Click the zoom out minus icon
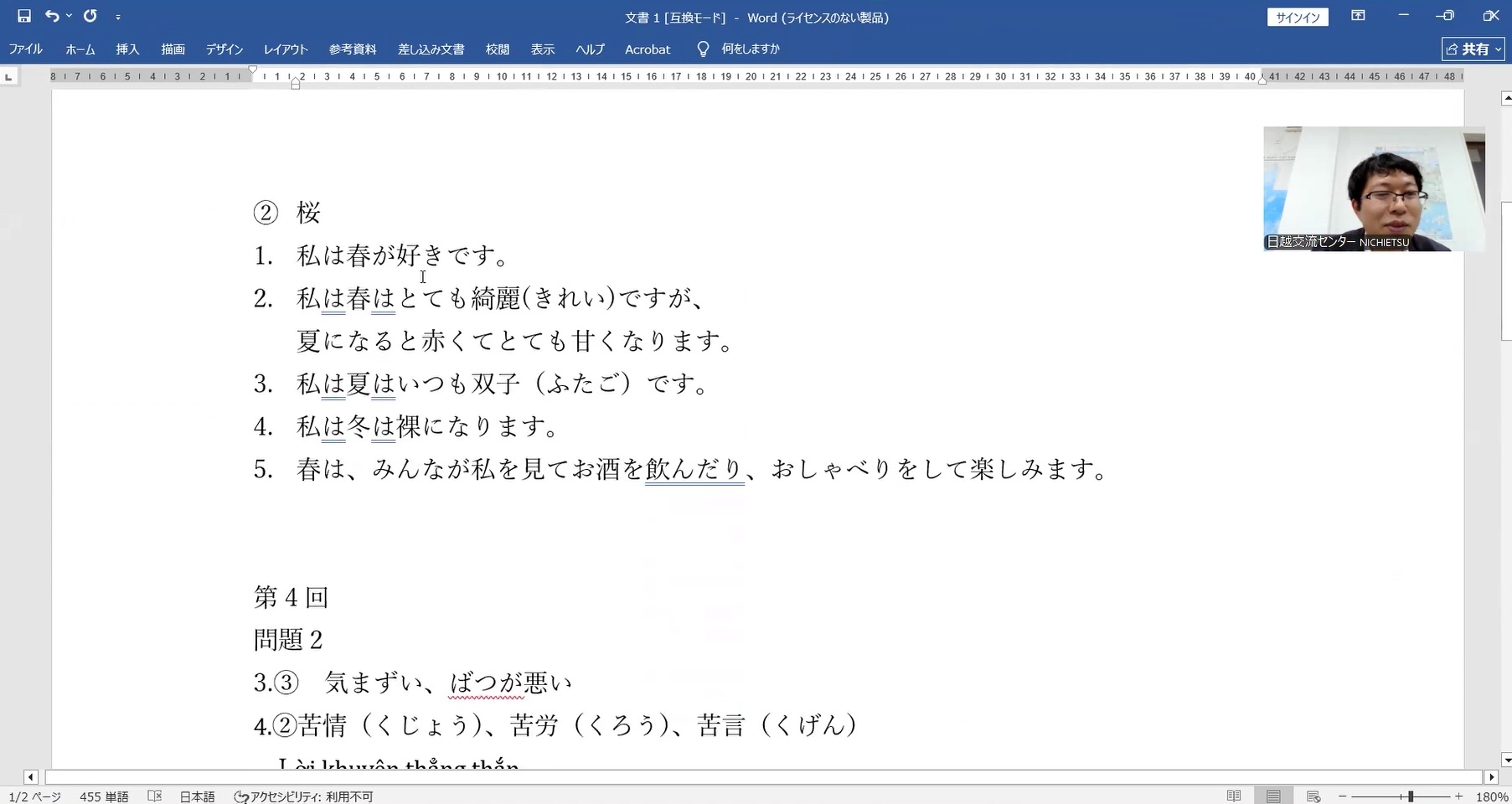This screenshot has width=1512, height=804. pyautogui.click(x=1343, y=796)
